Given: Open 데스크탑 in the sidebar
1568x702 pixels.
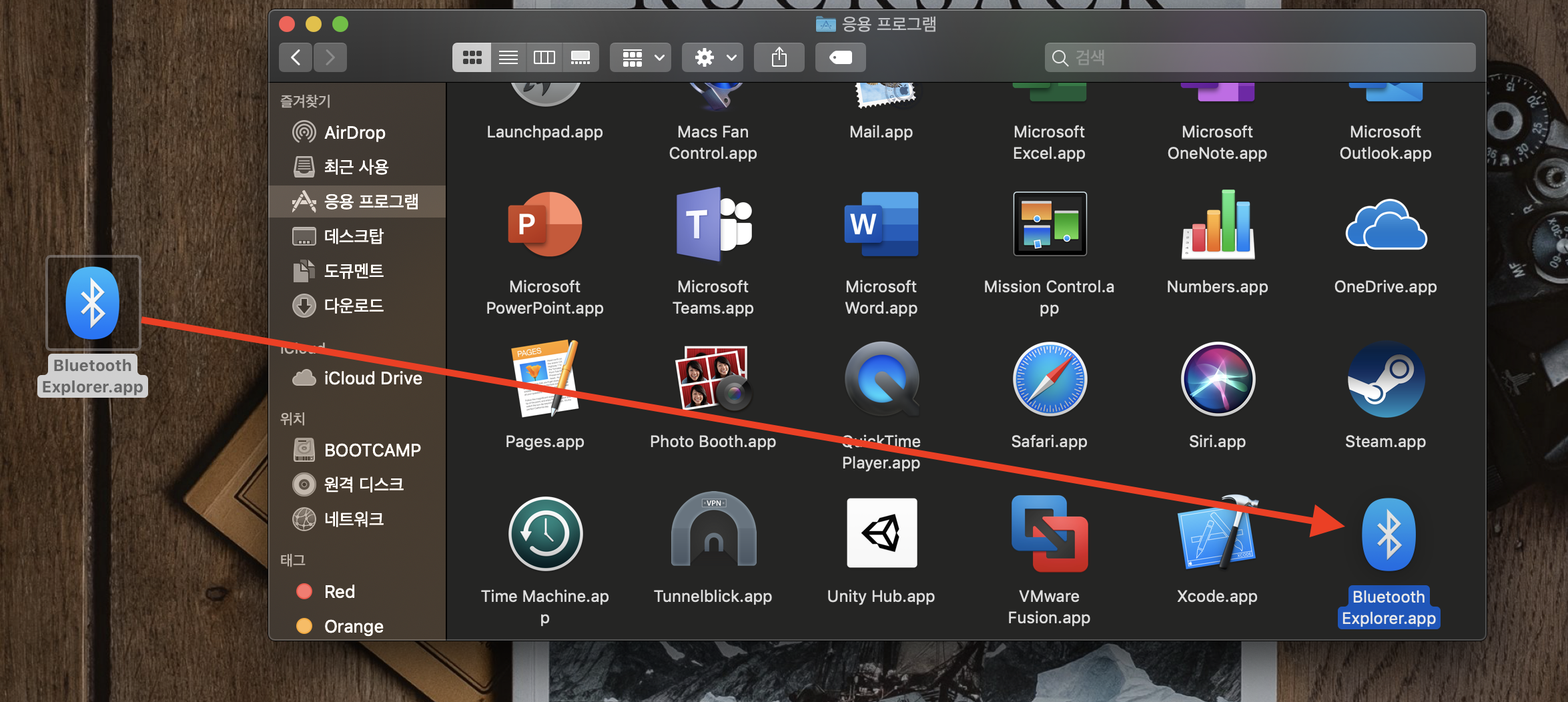Looking at the screenshot, I should pos(357,236).
